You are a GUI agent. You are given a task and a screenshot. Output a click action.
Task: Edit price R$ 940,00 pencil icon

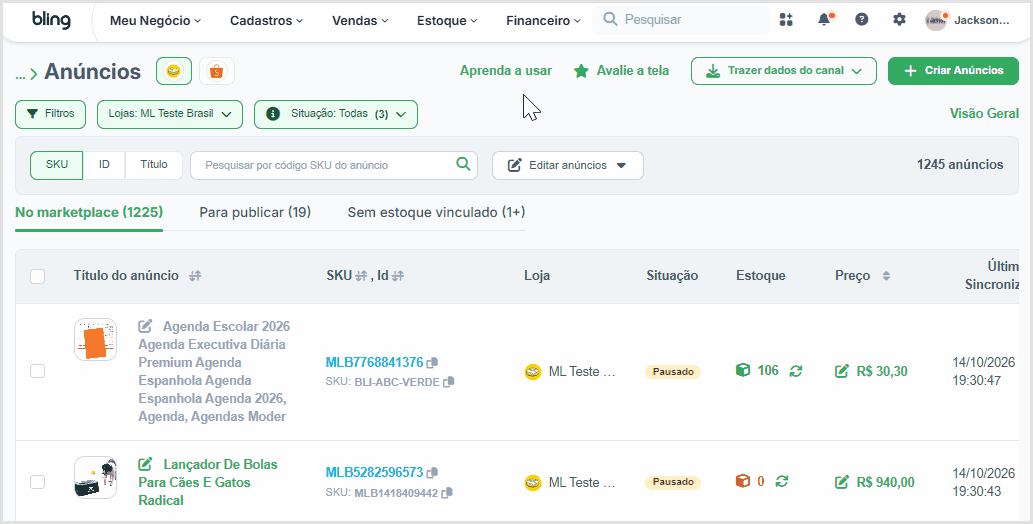click(842, 482)
